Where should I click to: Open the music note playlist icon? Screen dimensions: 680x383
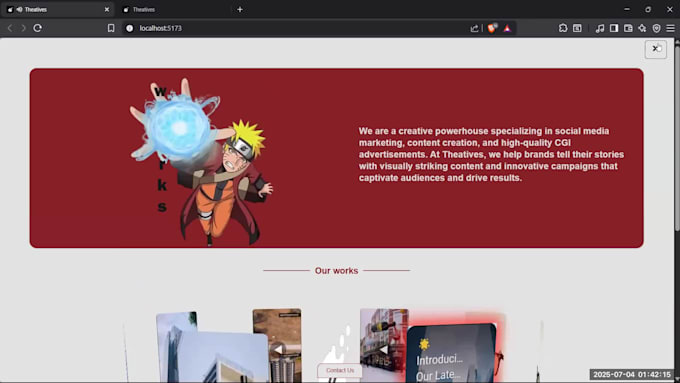coord(600,28)
